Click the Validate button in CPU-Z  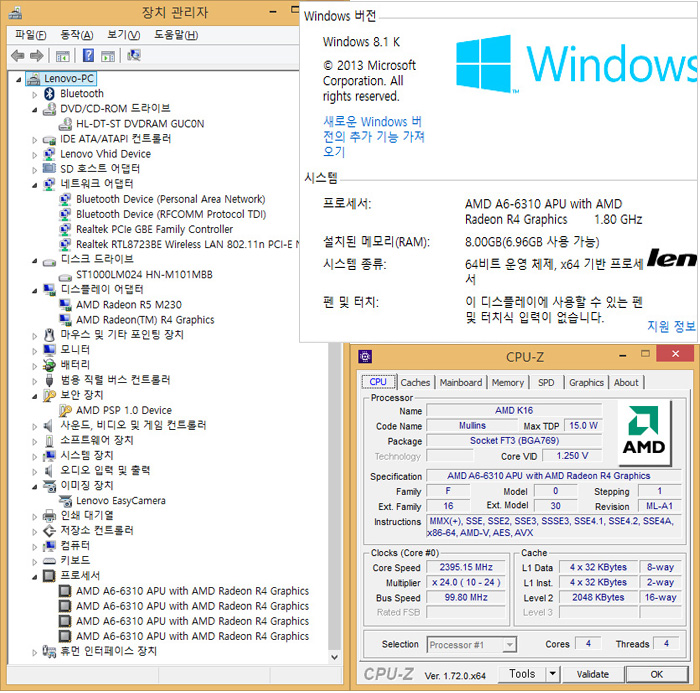point(592,674)
